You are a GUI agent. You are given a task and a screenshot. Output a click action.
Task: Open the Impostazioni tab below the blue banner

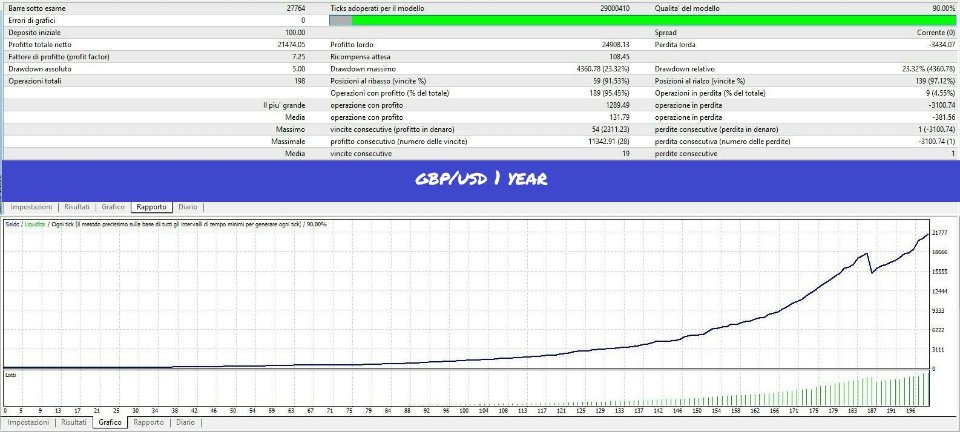[x=31, y=207]
